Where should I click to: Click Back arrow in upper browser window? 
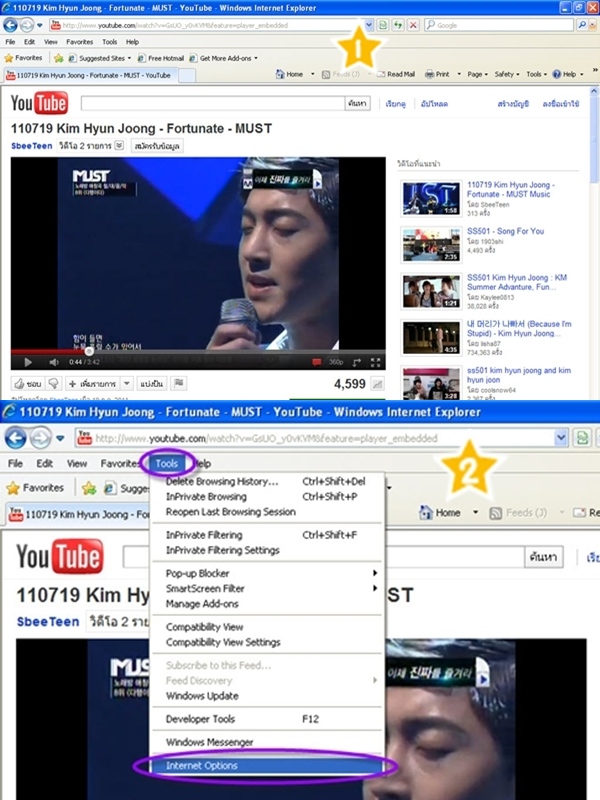point(11,24)
